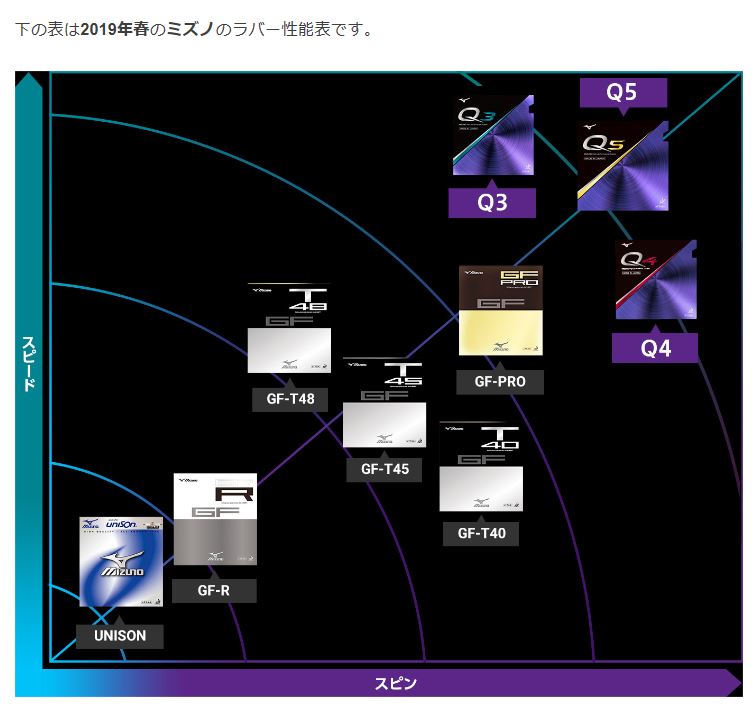Click the Q5 rubber package image
This screenshot has height=707, width=754.
point(623,166)
